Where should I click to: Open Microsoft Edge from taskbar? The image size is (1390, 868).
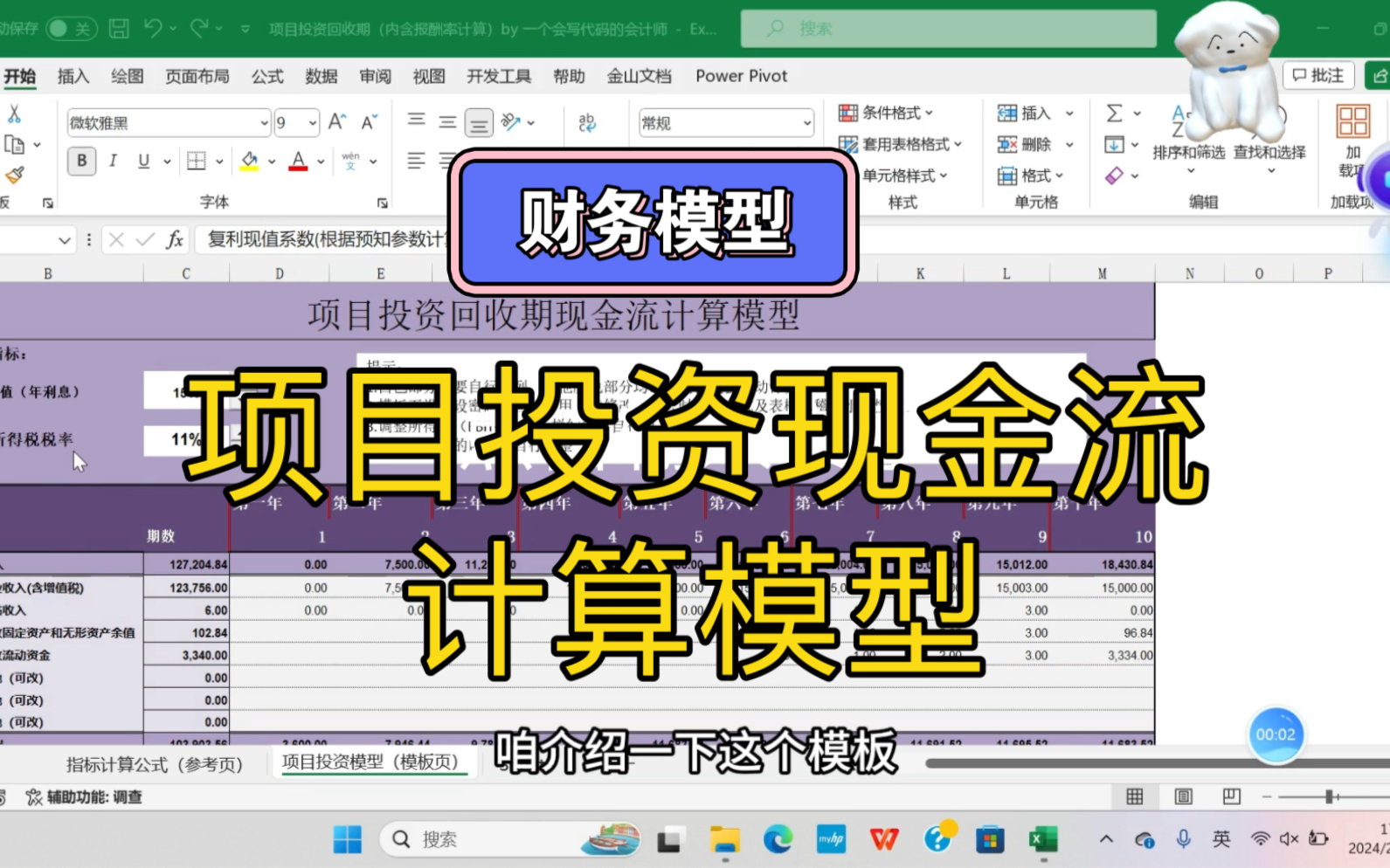pyautogui.click(x=778, y=839)
